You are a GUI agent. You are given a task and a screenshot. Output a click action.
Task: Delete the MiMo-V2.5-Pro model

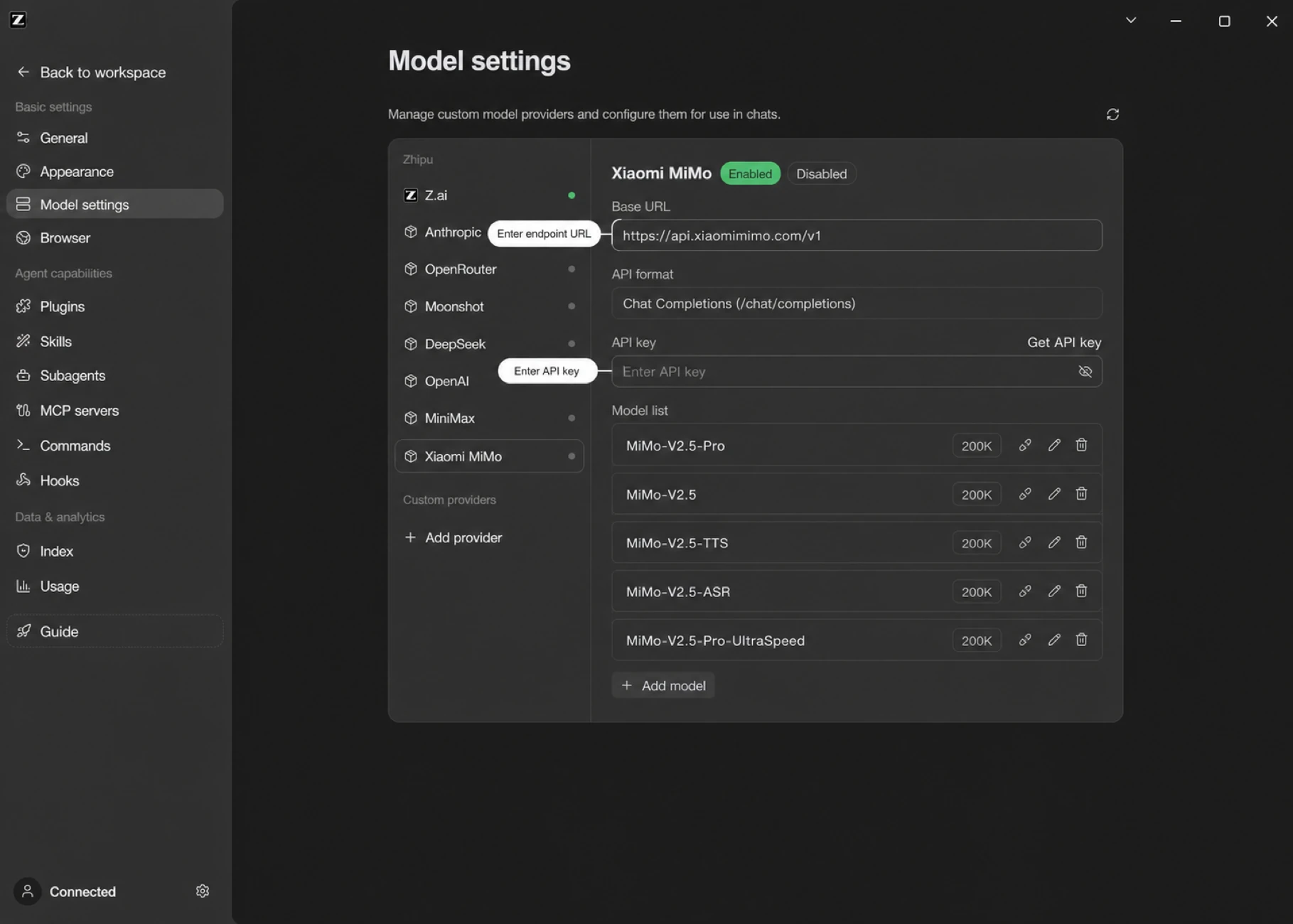[x=1081, y=445]
